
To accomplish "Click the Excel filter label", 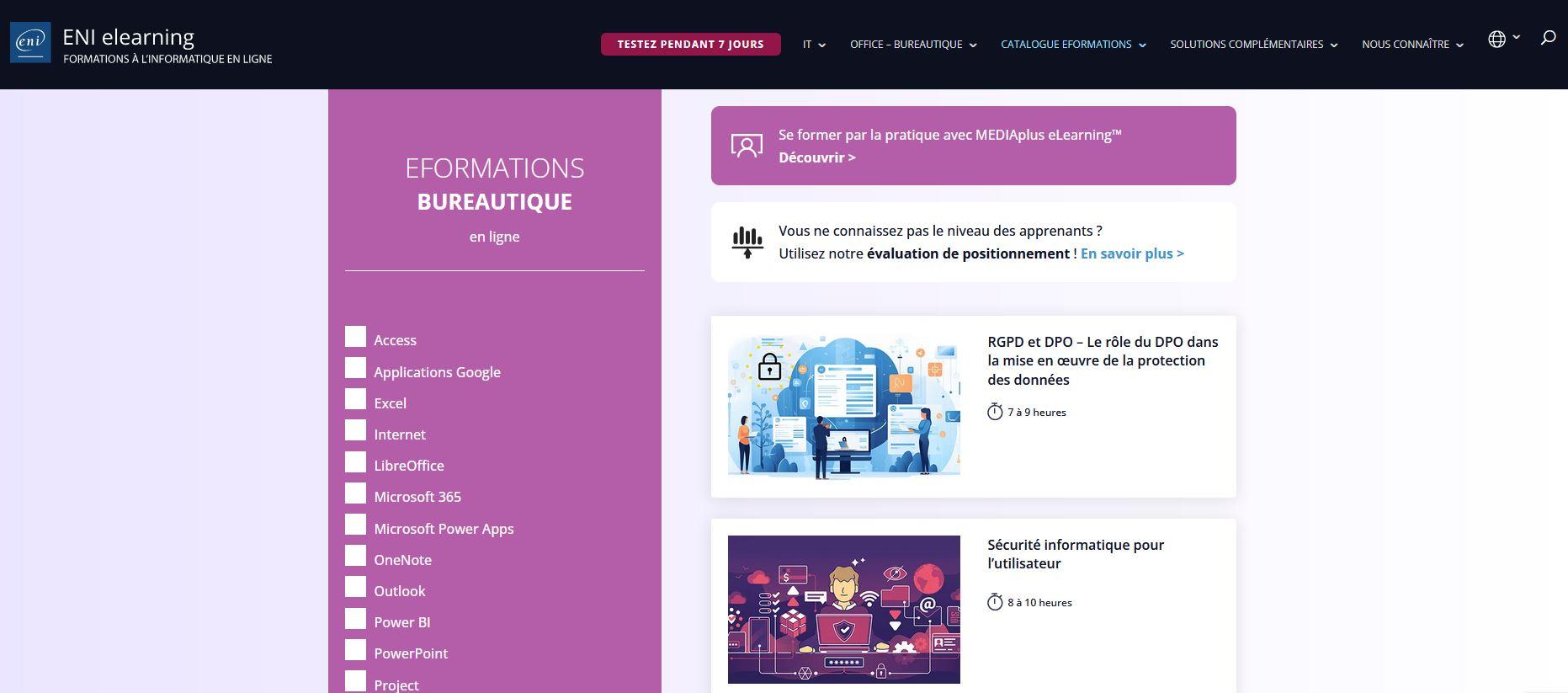I will 390,403.
